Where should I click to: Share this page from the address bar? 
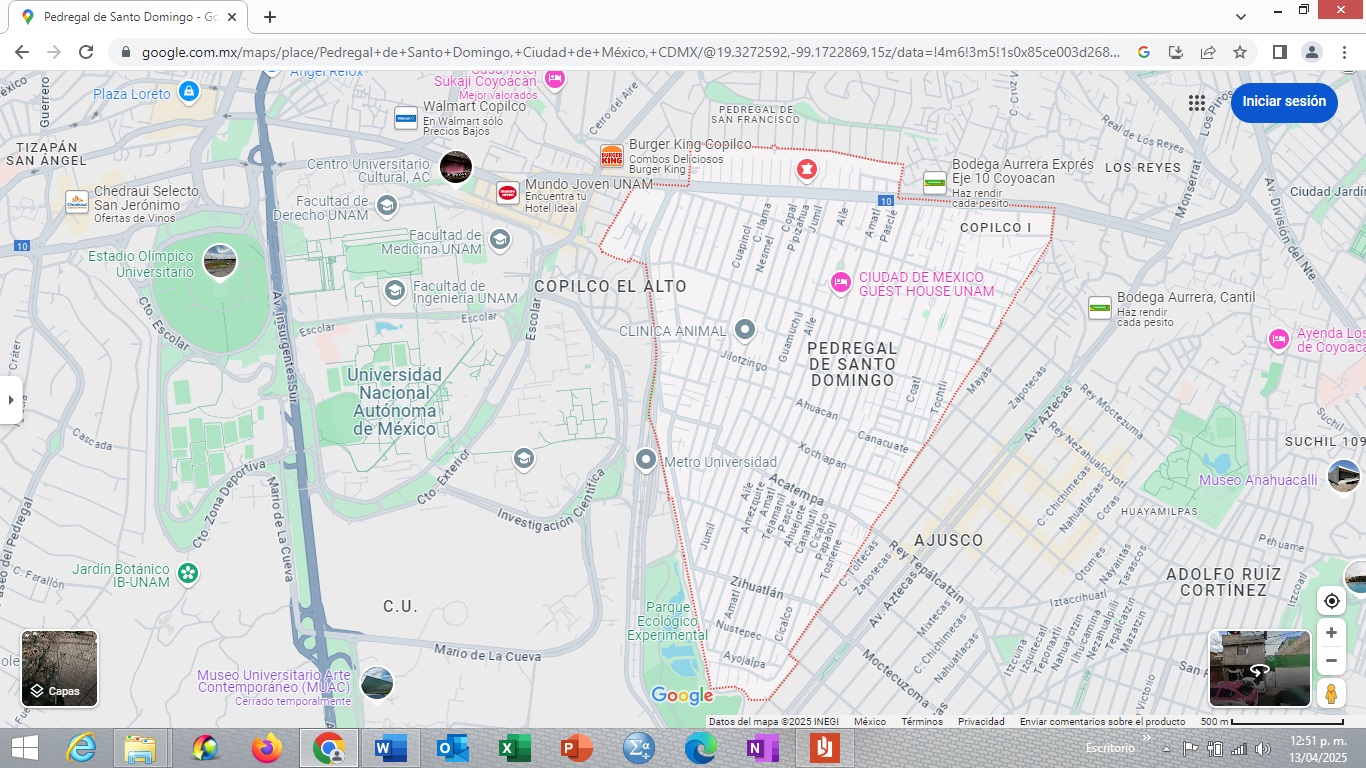[x=1208, y=52]
